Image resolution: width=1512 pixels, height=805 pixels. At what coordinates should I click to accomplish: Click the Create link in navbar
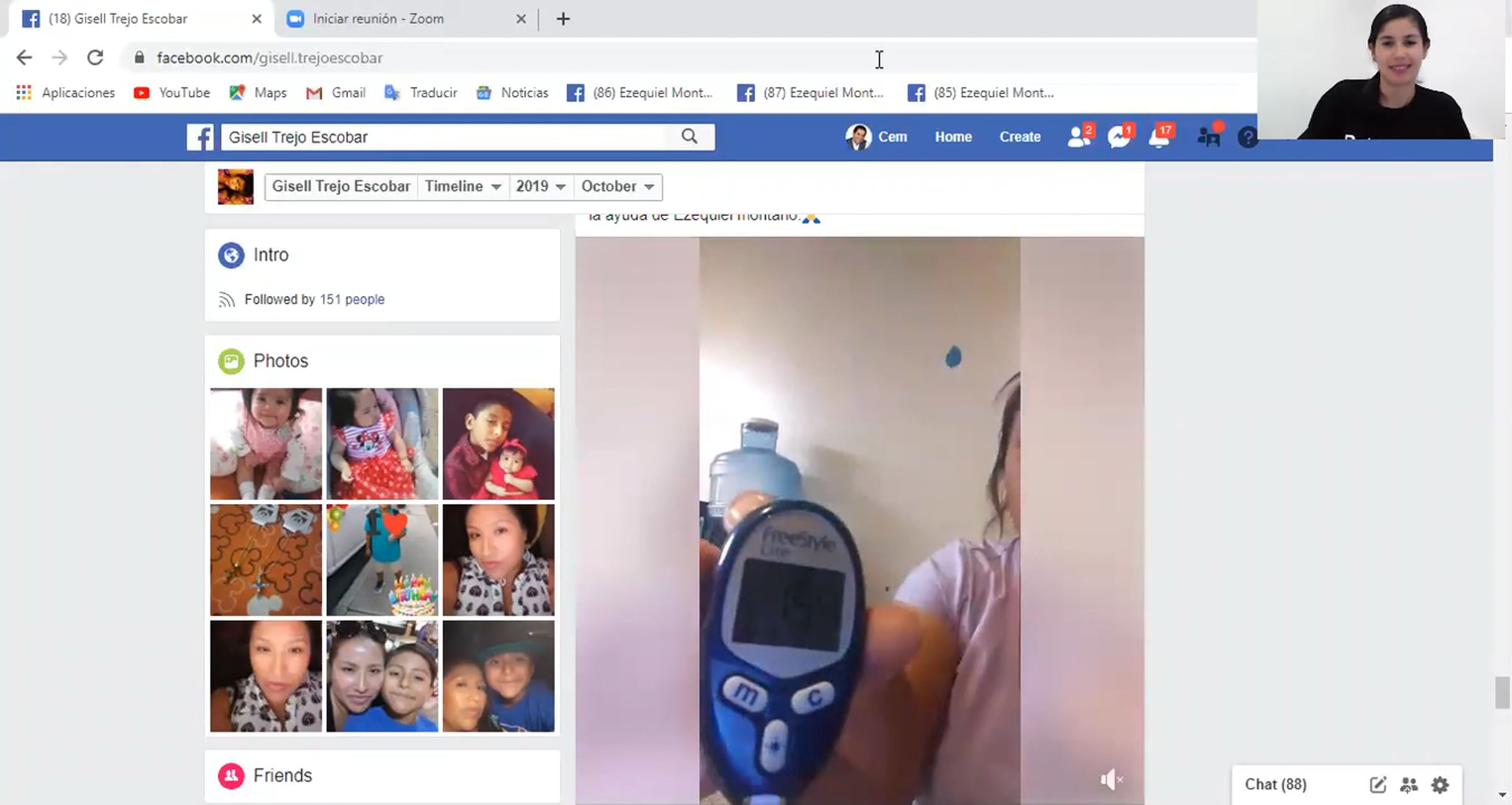tap(1019, 137)
